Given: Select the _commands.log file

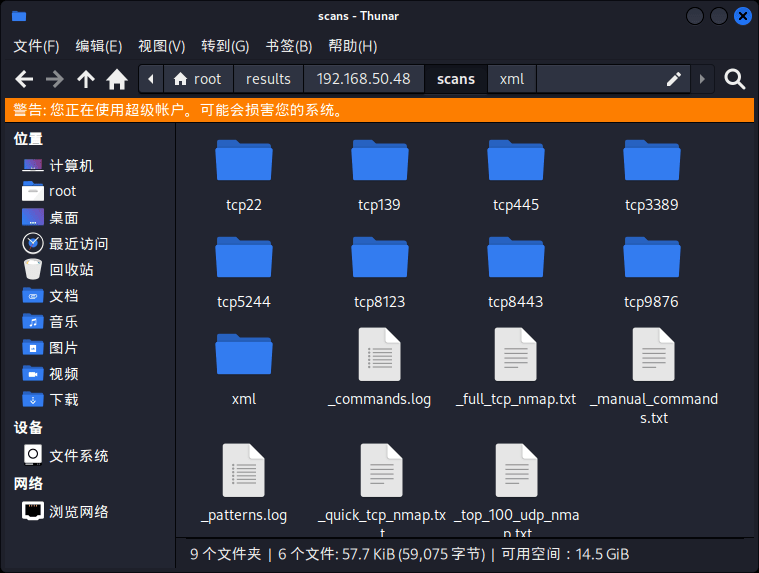Looking at the screenshot, I should coord(379,368).
